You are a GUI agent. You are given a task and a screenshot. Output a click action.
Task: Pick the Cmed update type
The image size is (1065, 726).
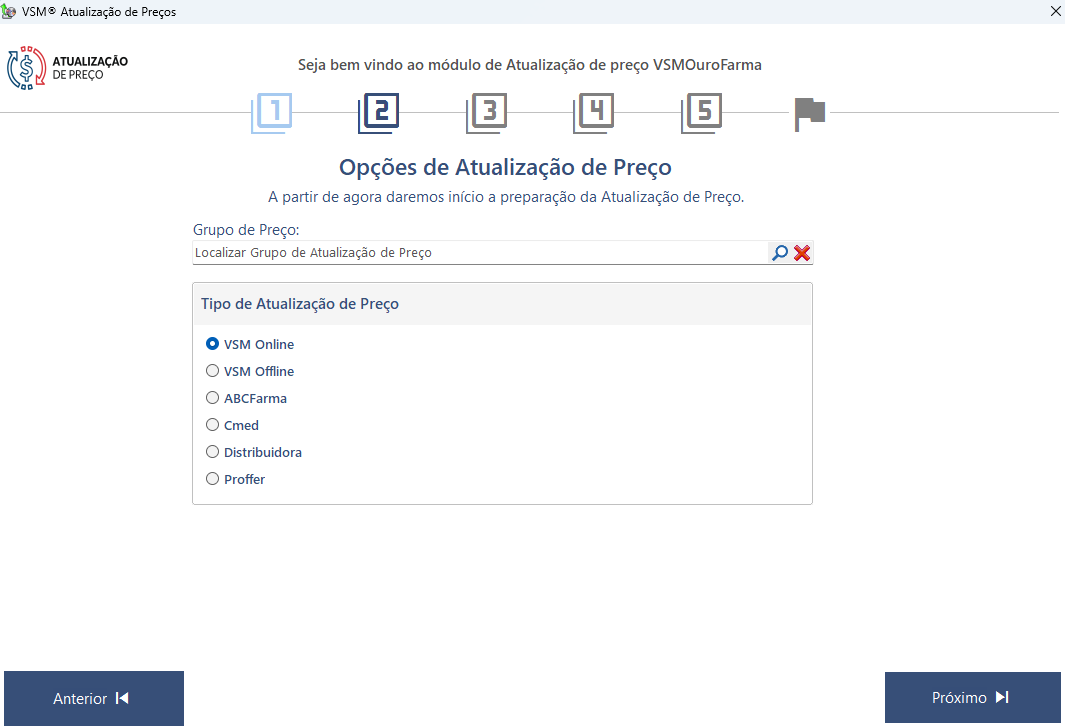pyautogui.click(x=212, y=425)
